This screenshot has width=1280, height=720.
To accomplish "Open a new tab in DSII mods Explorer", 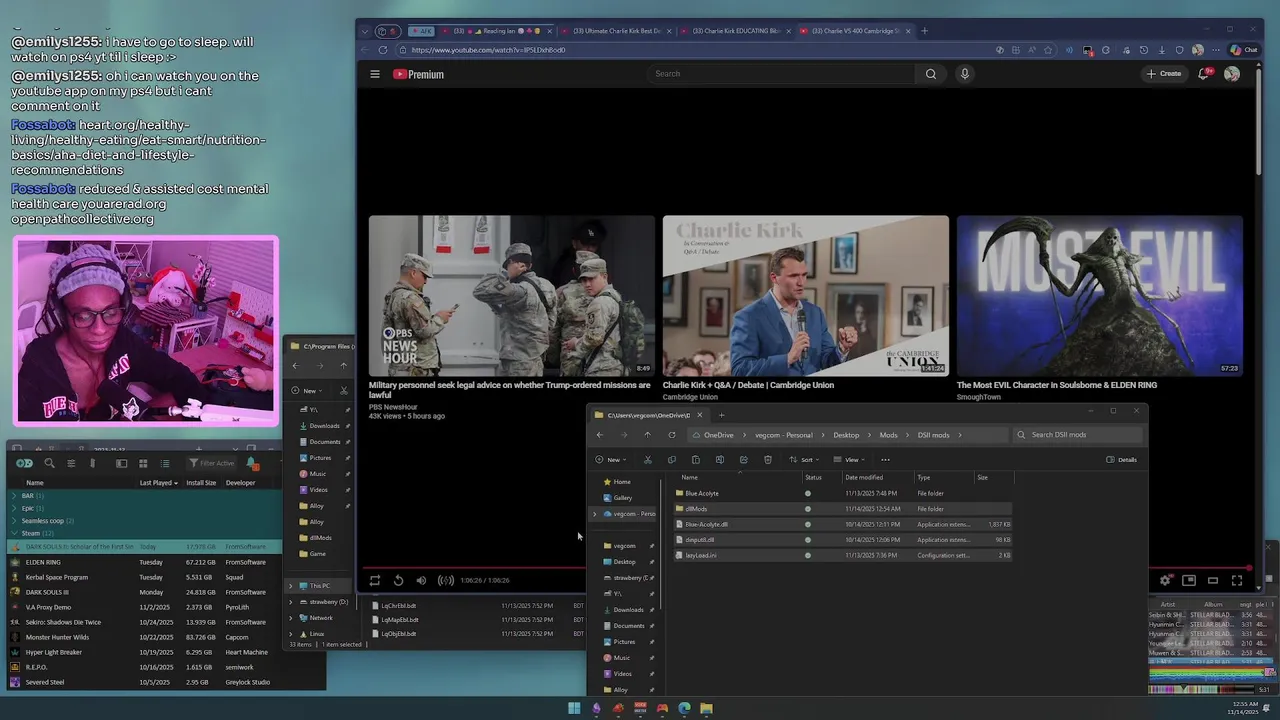I will pyautogui.click(x=721, y=415).
